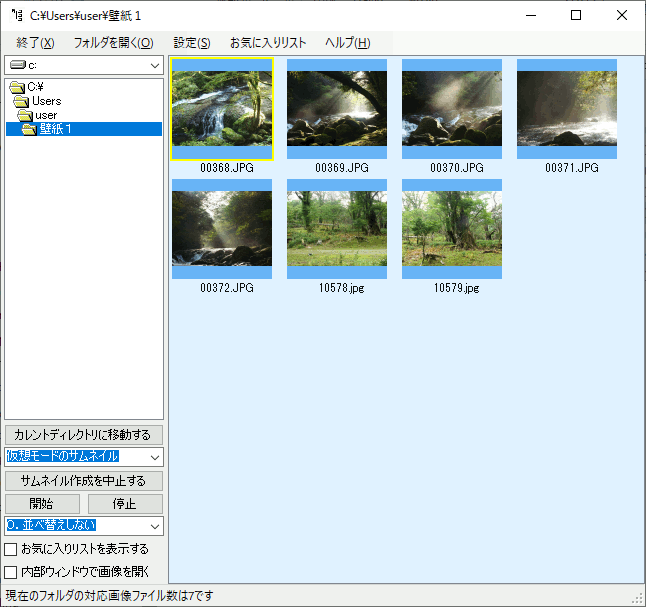Select the 10578.jpg forest thumbnail

pos(337,229)
